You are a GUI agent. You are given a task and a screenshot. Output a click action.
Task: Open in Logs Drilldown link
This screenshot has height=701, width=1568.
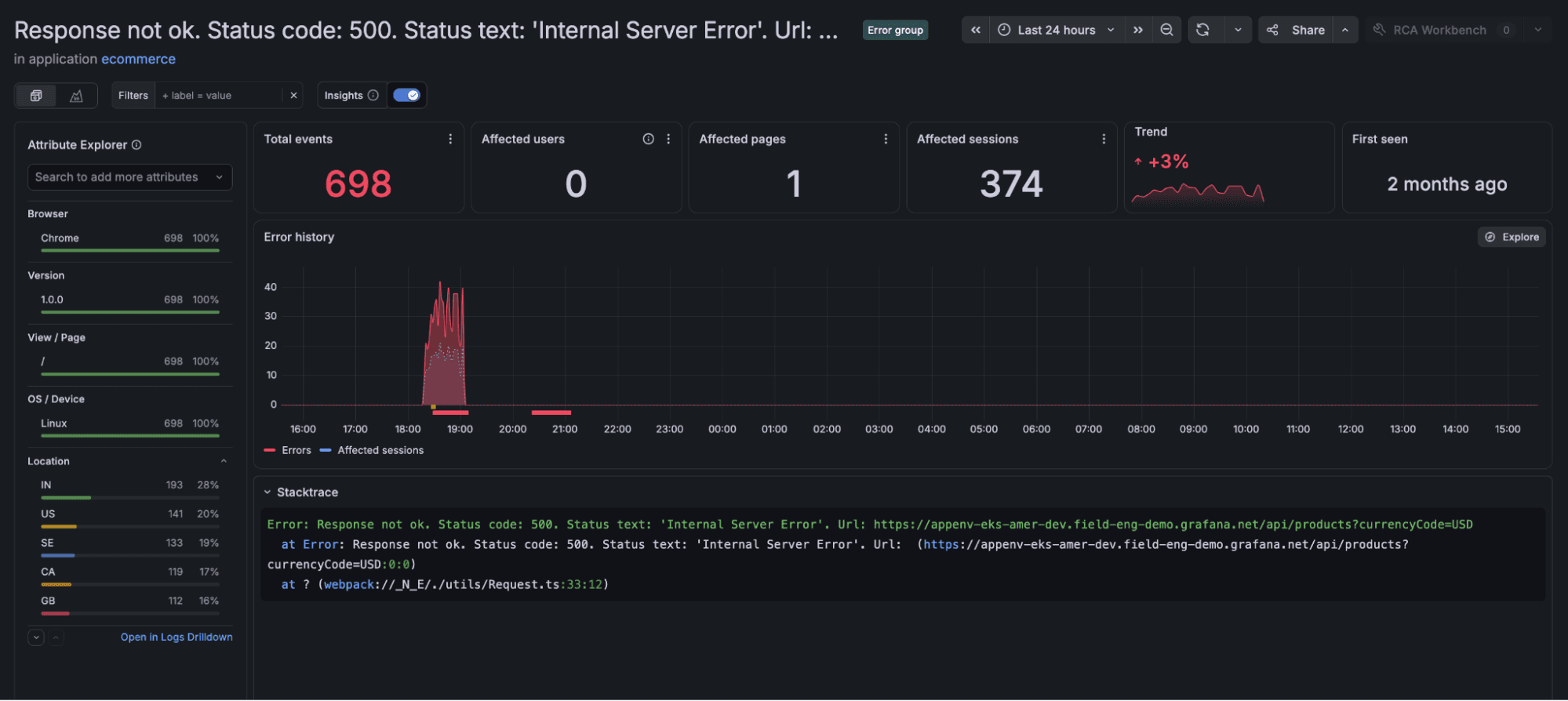[x=176, y=637]
